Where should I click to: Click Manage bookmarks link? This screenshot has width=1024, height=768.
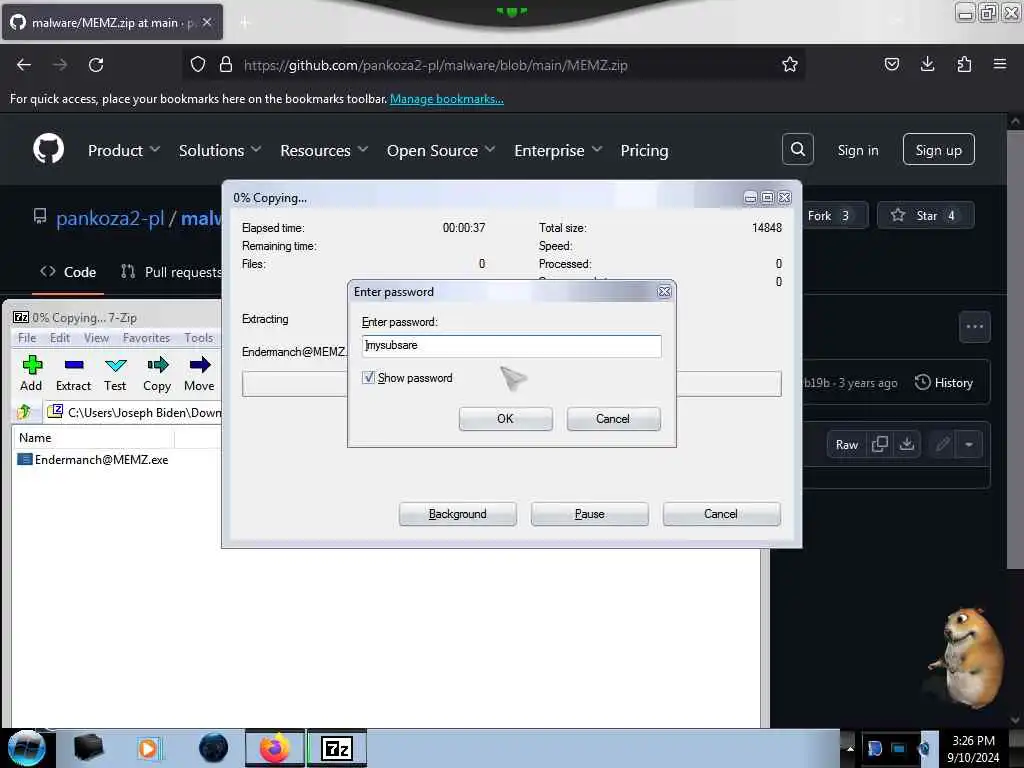447,99
